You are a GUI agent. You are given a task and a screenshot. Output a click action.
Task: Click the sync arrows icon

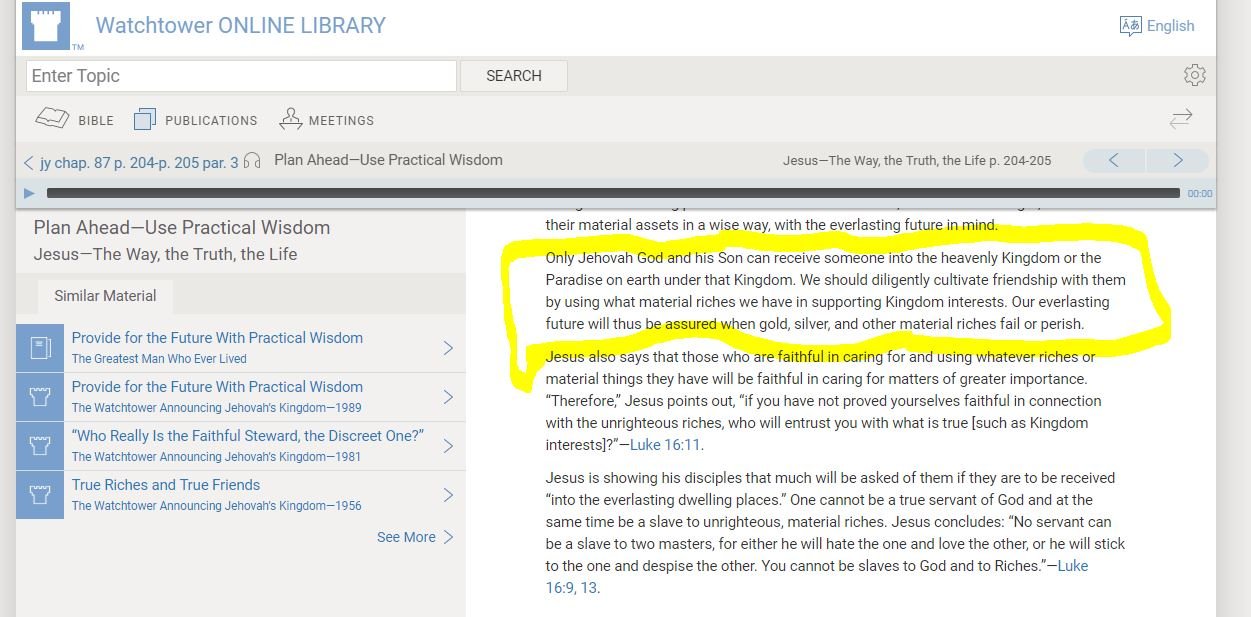tap(1181, 119)
